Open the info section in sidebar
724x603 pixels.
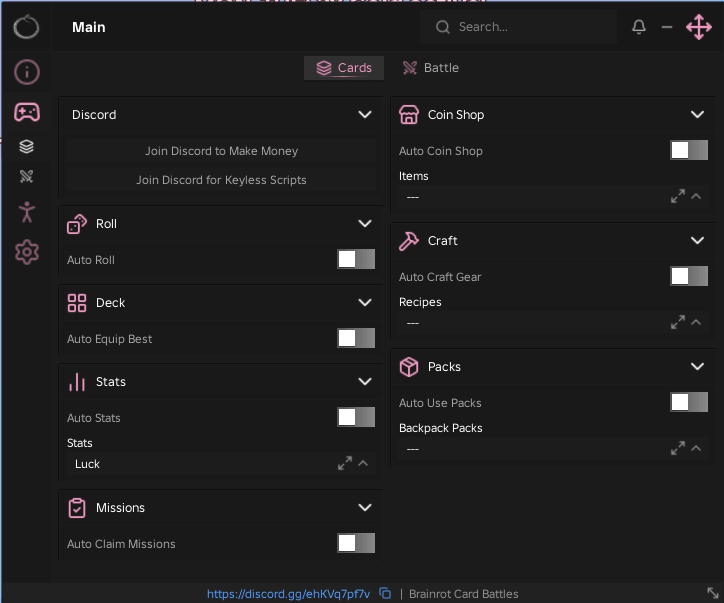pyautogui.click(x=27, y=72)
